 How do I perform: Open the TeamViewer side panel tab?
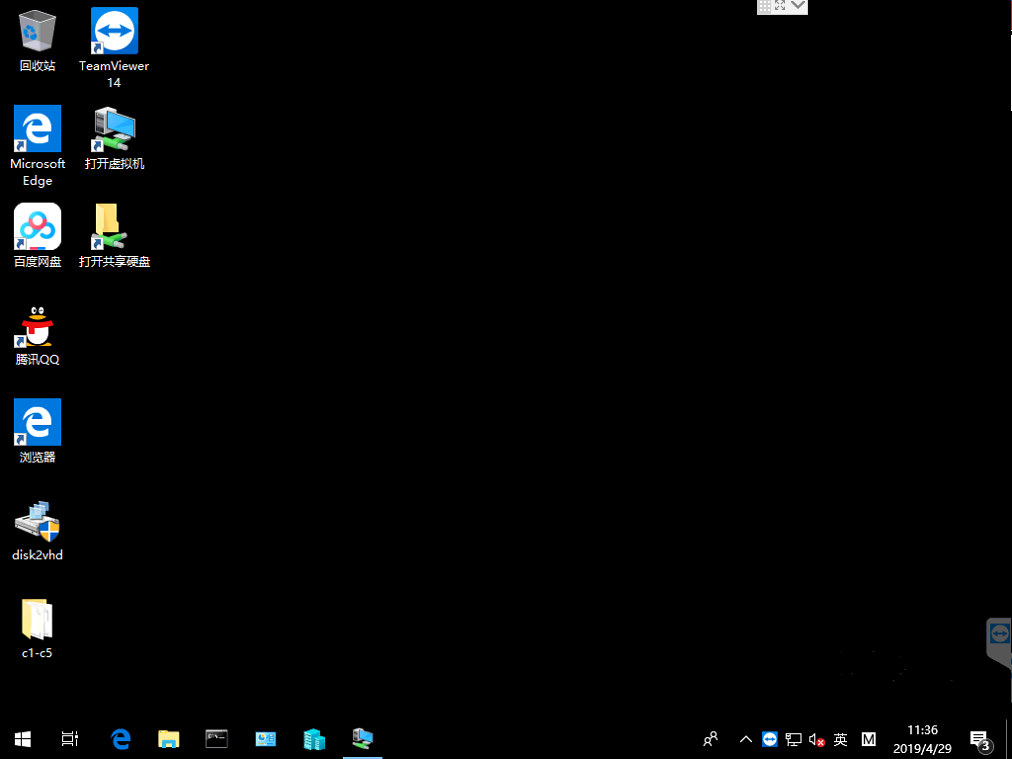pyautogui.click(x=999, y=643)
